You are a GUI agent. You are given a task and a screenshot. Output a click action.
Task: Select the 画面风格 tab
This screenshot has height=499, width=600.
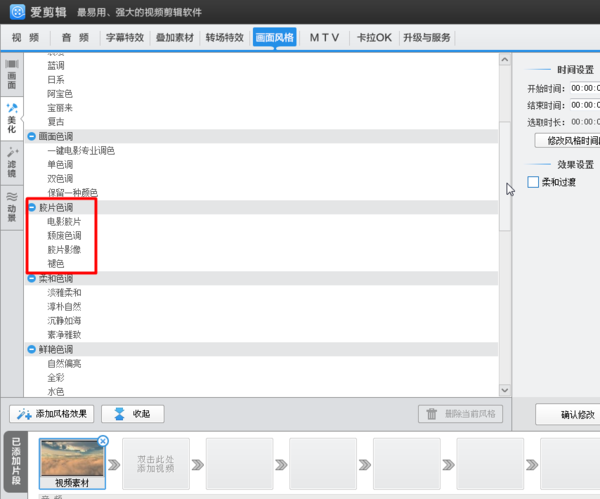[275, 38]
